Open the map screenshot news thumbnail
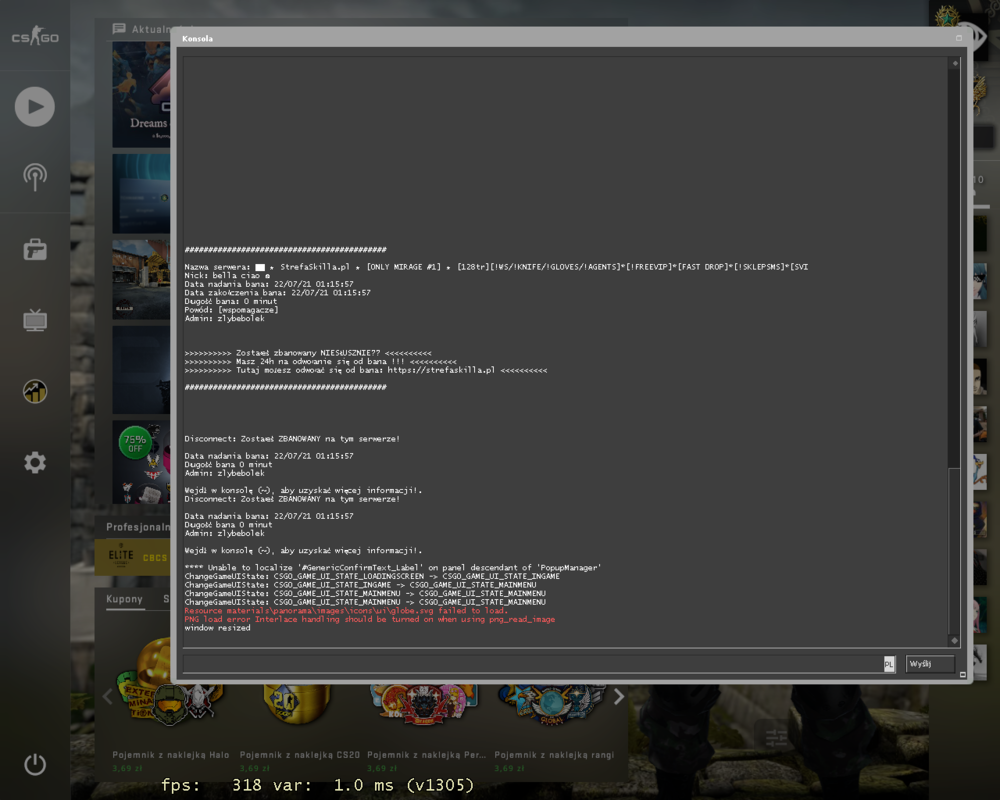The height and width of the screenshot is (800, 1000). 142,279
